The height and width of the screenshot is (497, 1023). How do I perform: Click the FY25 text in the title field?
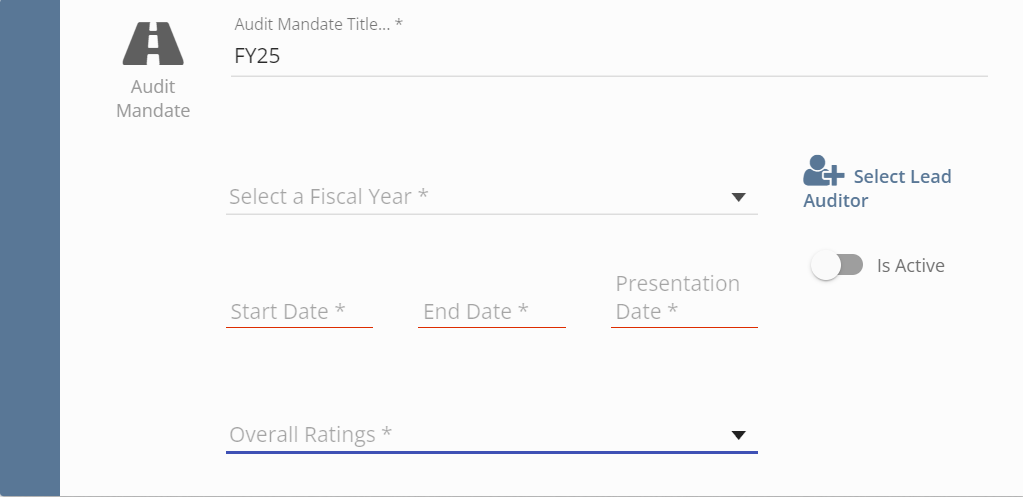click(x=257, y=57)
